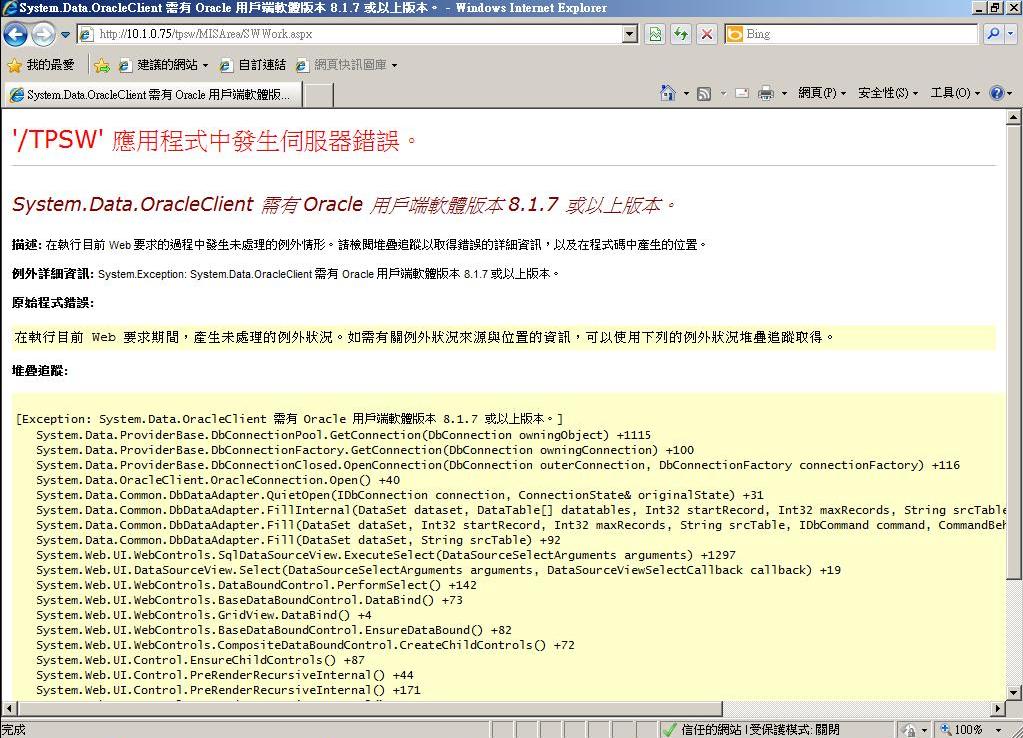Go to the Home page icon
Screen dimensions: 1023x738
click(666, 91)
